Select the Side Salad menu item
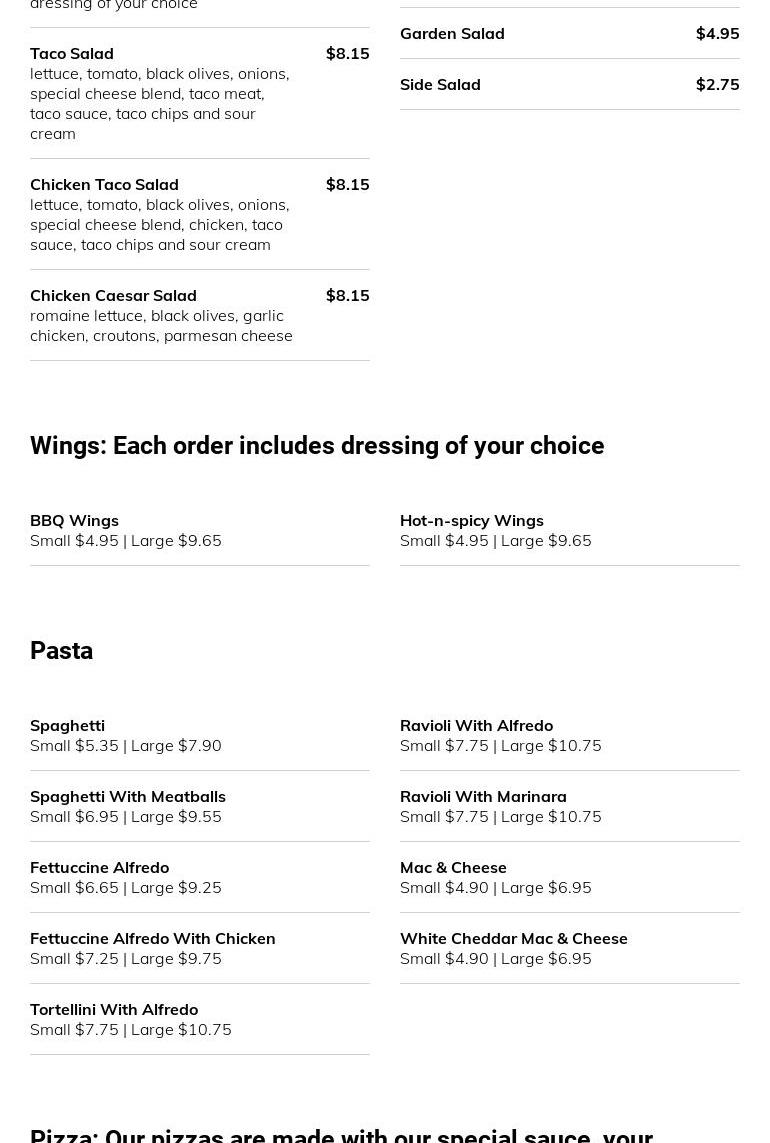This screenshot has height=1143, width=770. click(x=440, y=84)
